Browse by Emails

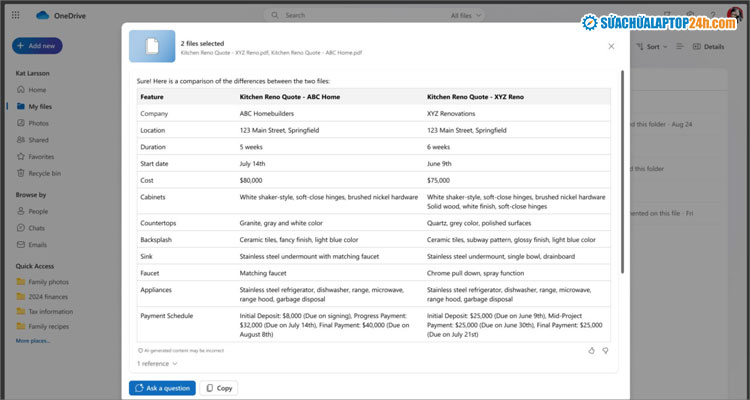[x=37, y=245]
